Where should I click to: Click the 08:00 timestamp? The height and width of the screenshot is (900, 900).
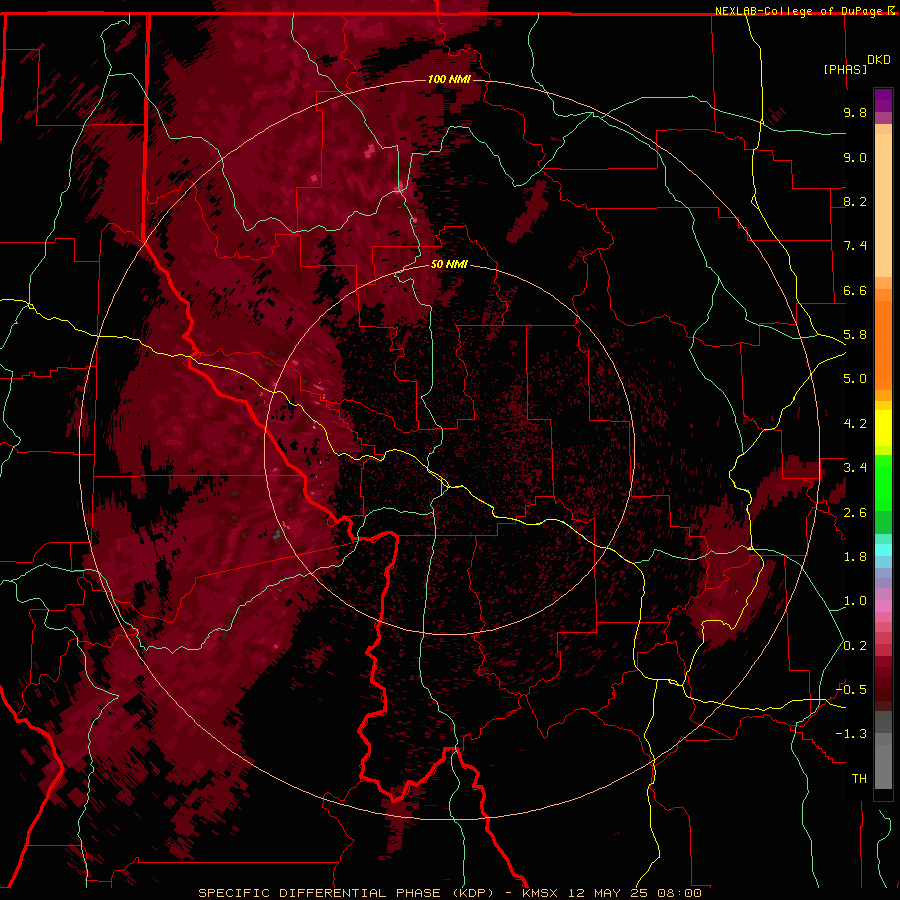tap(680, 893)
